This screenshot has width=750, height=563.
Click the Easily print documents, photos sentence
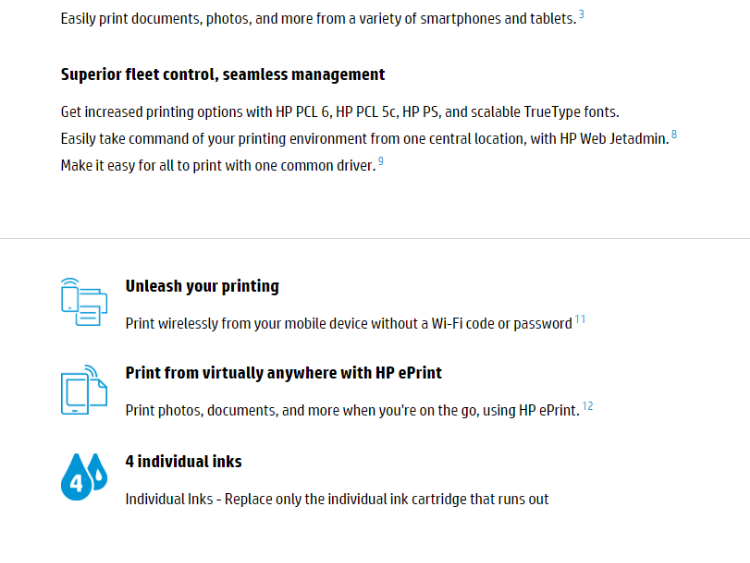tap(319, 19)
